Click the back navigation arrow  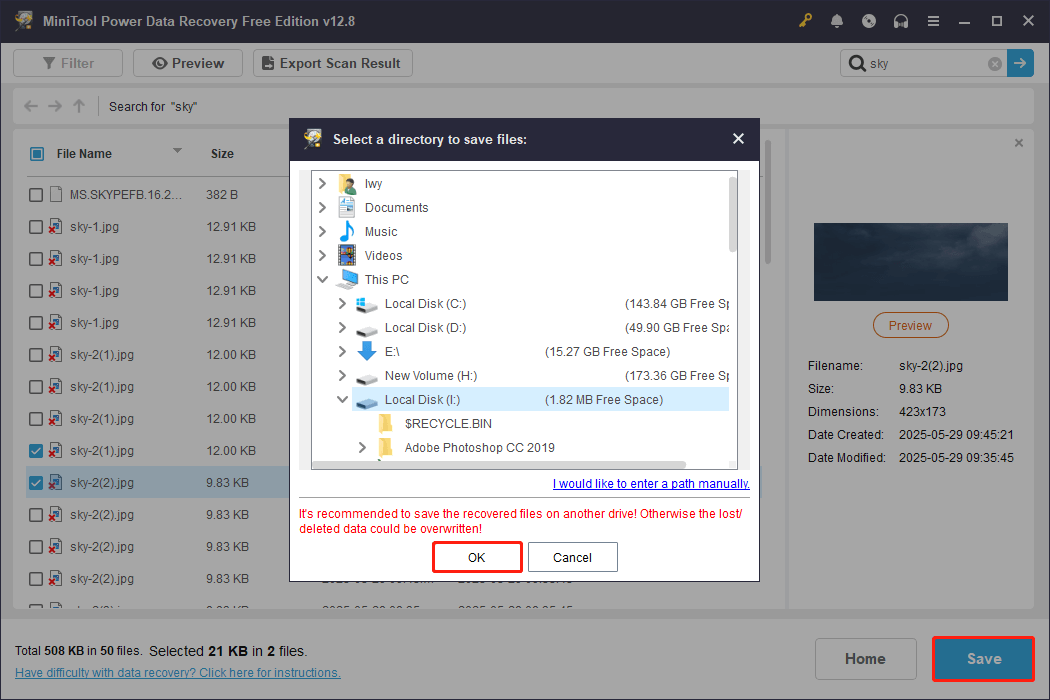tap(30, 105)
